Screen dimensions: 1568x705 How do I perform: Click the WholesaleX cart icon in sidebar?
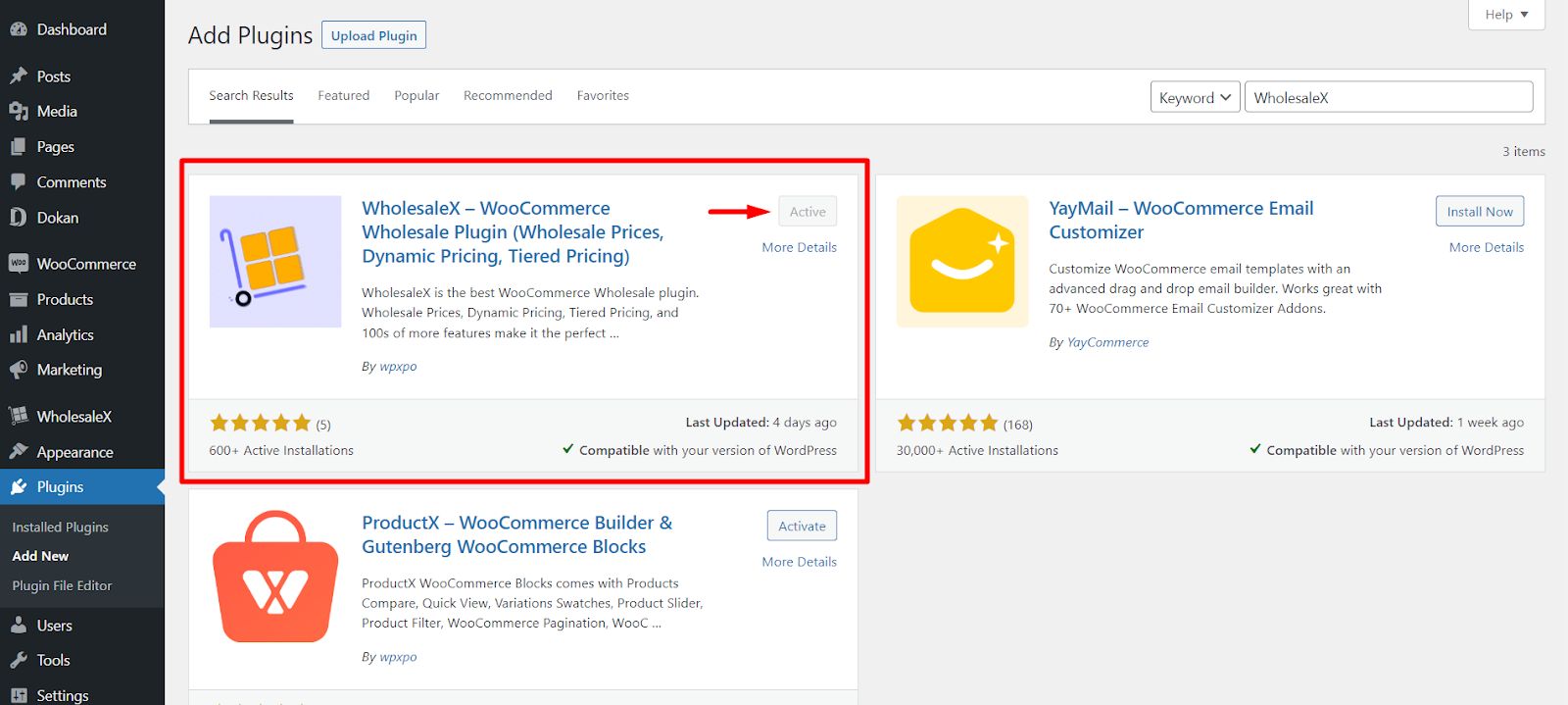click(x=19, y=416)
